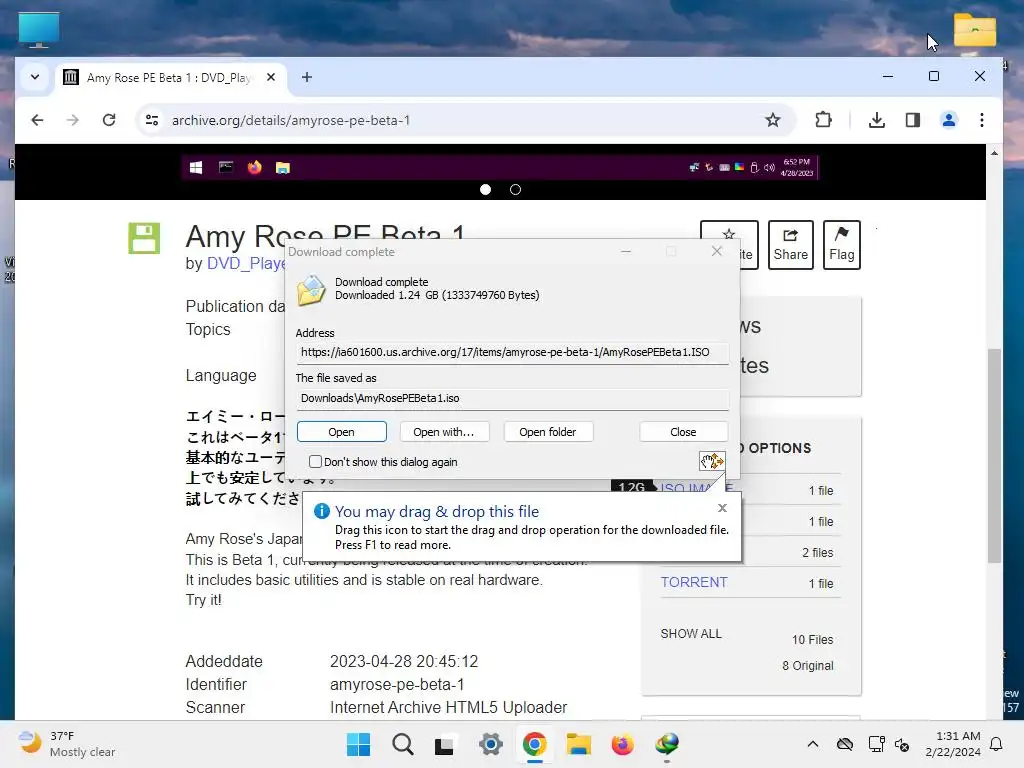The height and width of the screenshot is (768, 1024).
Task: Click Open button in download dialog
Action: click(x=342, y=432)
